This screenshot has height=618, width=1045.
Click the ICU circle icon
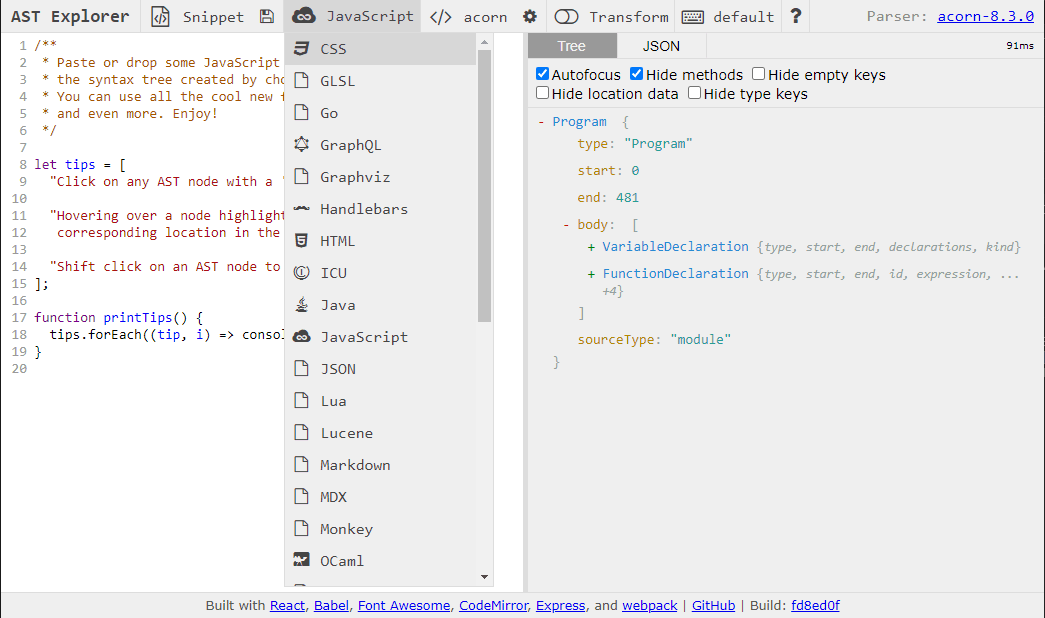[302, 273]
